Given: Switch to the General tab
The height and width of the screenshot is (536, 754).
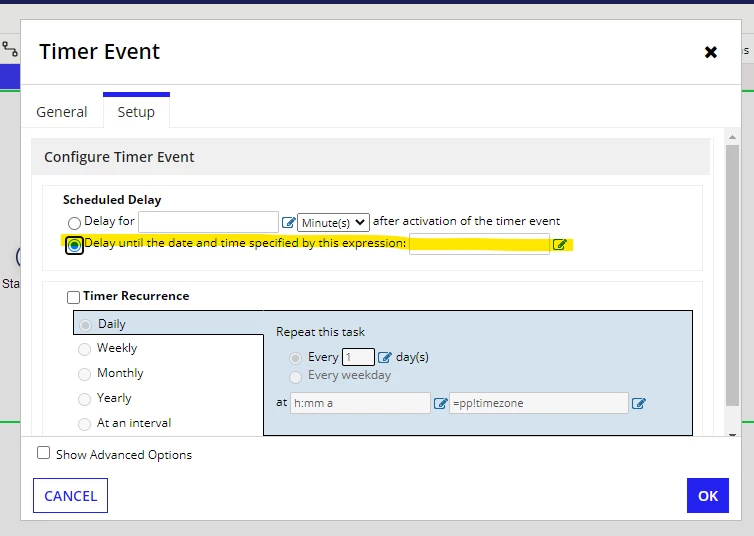Looking at the screenshot, I should pos(62,112).
